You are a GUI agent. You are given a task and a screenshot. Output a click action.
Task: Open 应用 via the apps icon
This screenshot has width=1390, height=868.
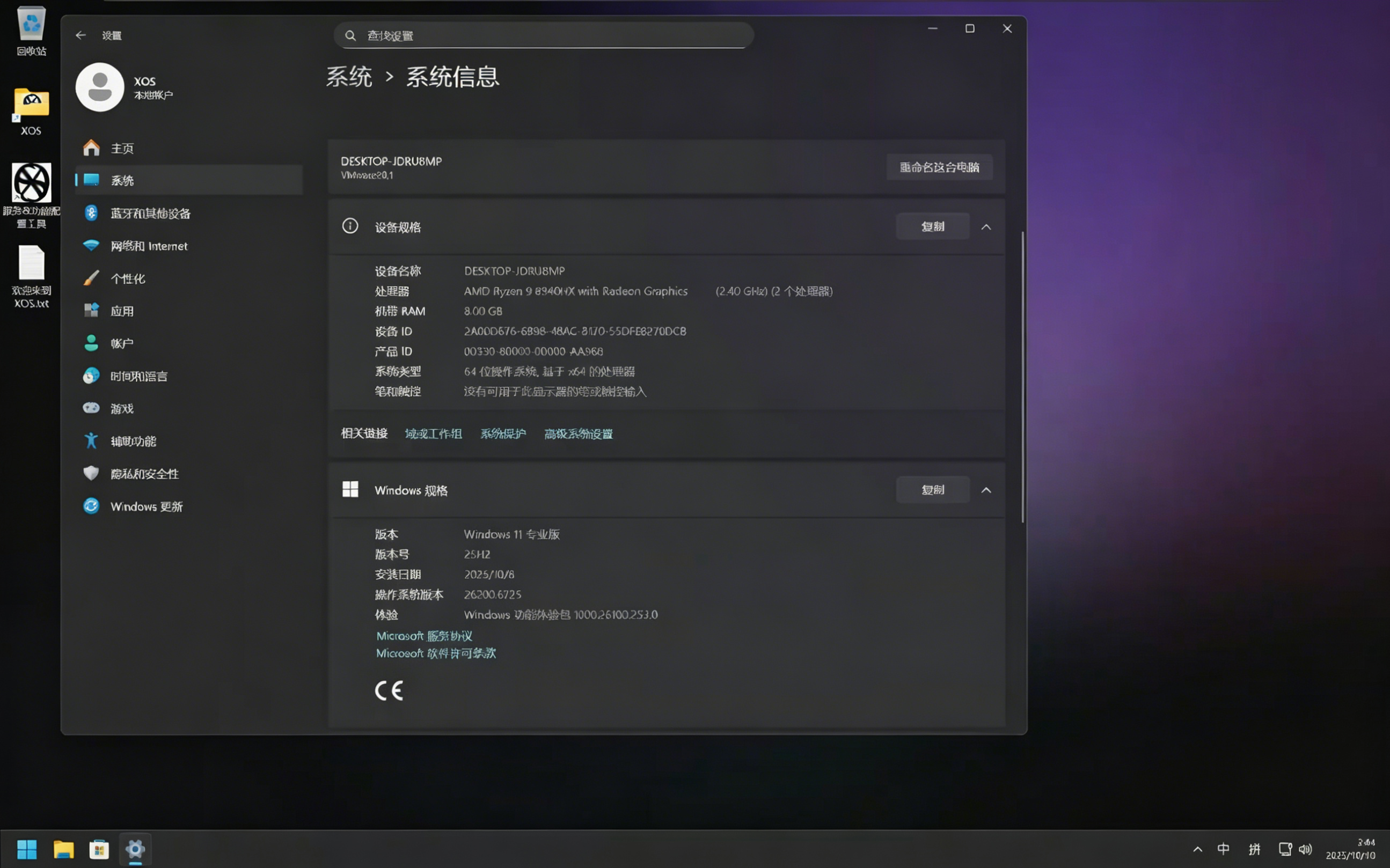point(91,311)
